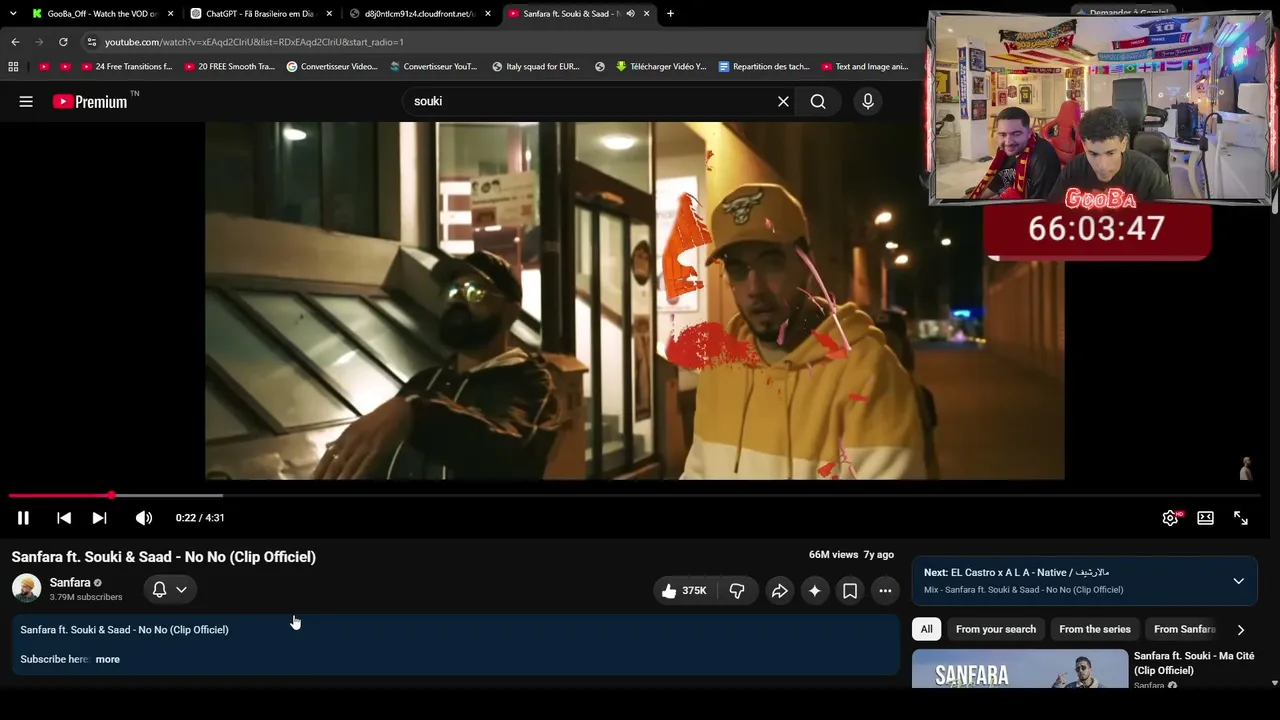Open 'Repartition des tach...' bookmark
Screen dimensions: 1280x720
tap(764, 67)
